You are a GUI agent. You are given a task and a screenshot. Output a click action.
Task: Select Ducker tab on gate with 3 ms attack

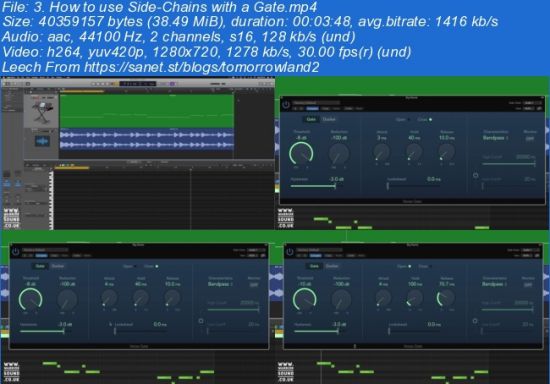pos(329,119)
